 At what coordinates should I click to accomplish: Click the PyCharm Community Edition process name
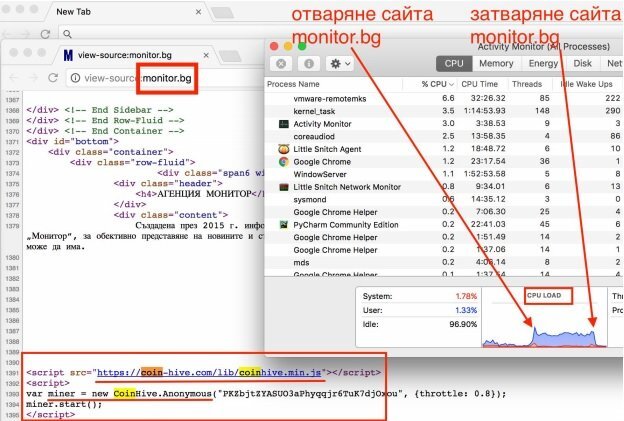point(346,225)
